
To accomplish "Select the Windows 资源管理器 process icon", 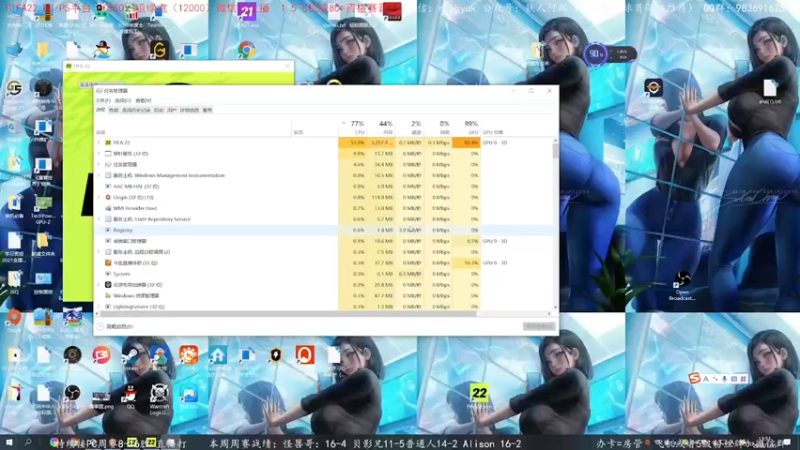I will coord(108,296).
